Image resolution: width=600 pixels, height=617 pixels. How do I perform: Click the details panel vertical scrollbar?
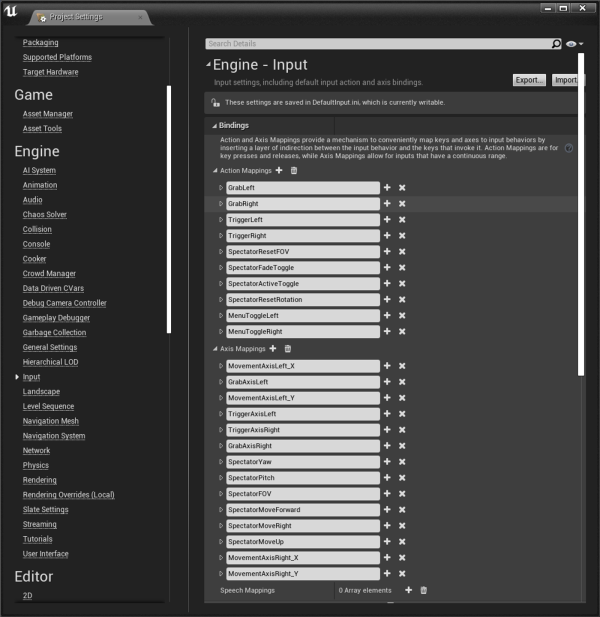[x=581, y=214]
